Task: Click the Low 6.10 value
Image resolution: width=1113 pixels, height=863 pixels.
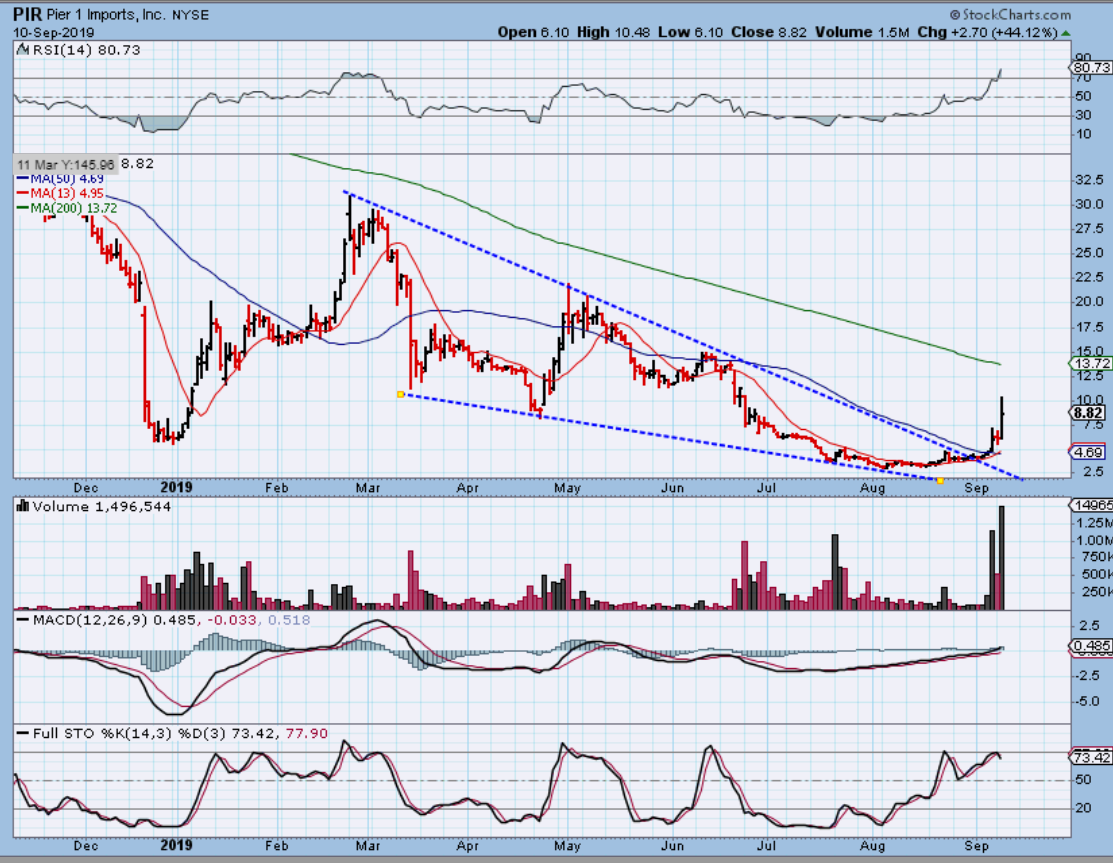Action: point(691,32)
